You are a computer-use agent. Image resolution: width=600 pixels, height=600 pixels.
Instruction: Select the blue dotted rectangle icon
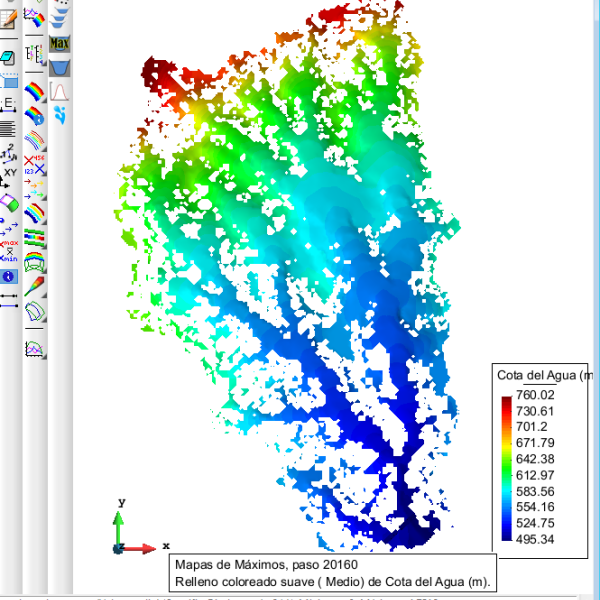point(9,80)
